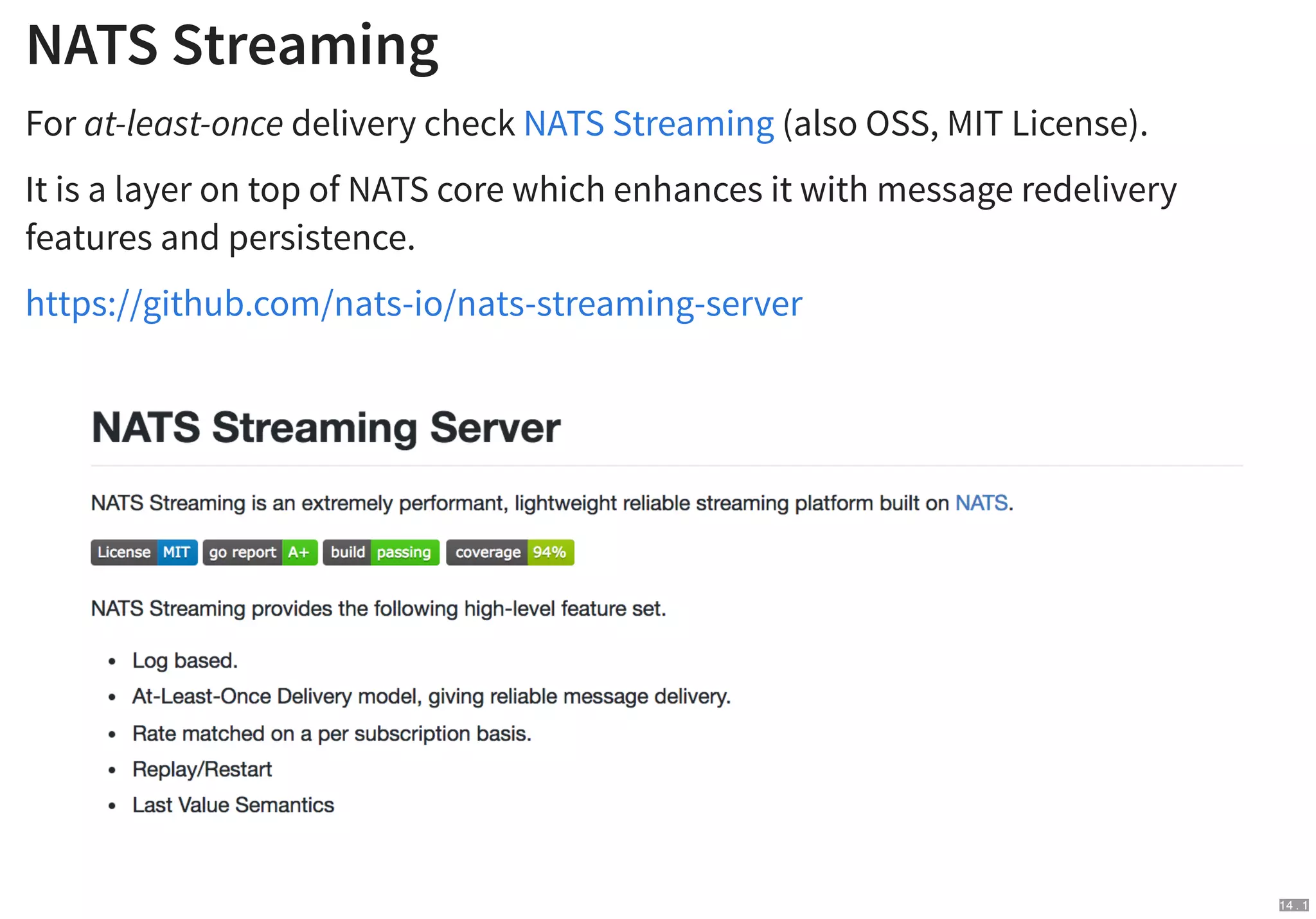Open the github.com nats-streaming-server URL
The height and width of the screenshot is (919, 1316).
pos(414,303)
